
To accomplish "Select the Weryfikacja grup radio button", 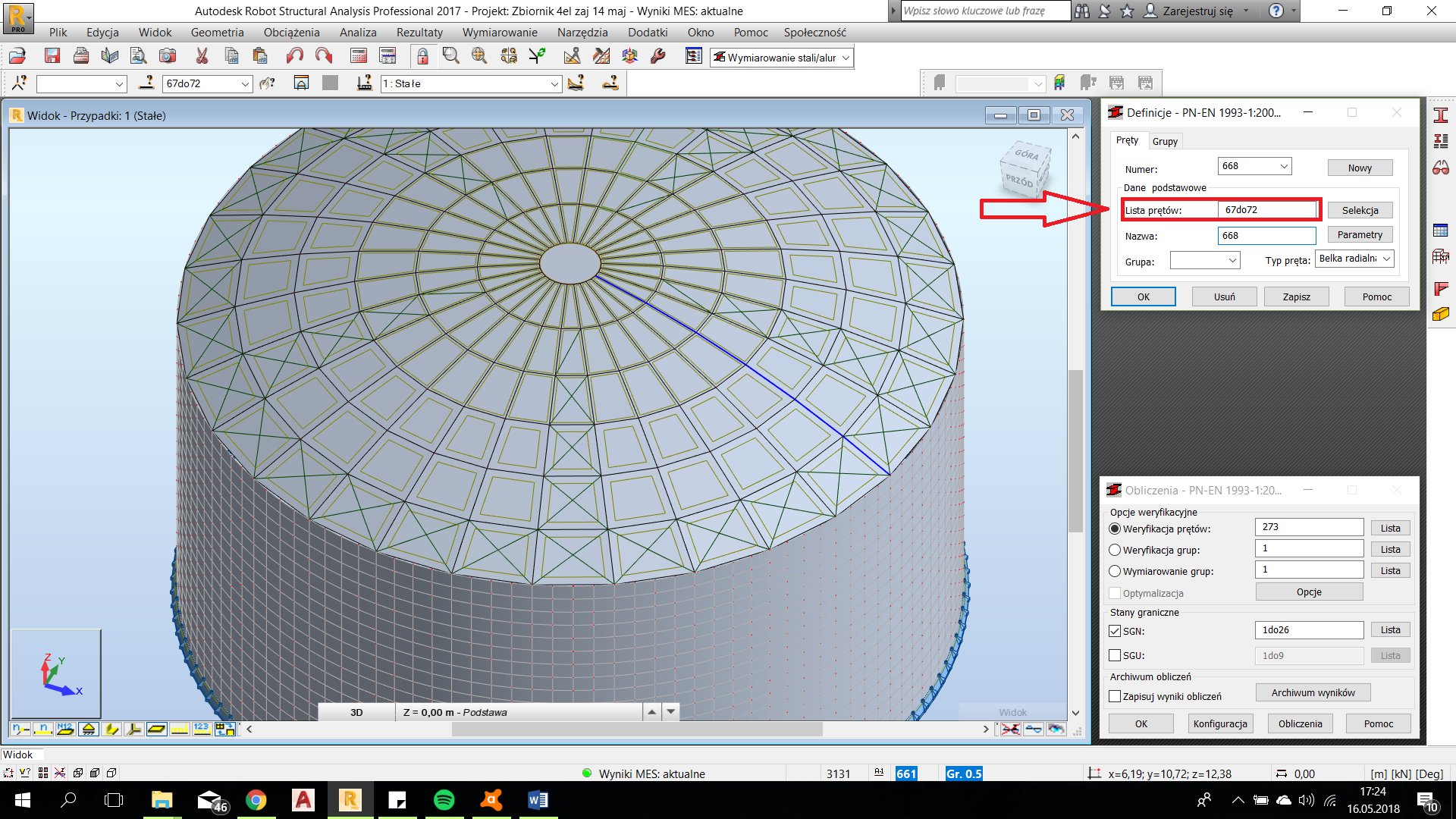I will click(1115, 550).
